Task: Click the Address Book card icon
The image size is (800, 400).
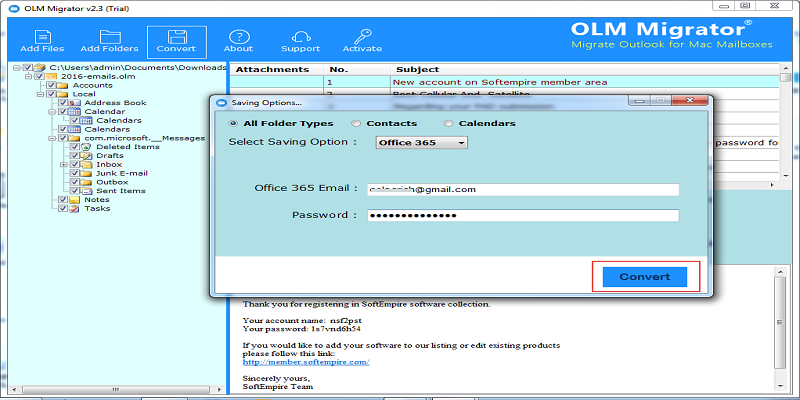Action: pos(76,103)
